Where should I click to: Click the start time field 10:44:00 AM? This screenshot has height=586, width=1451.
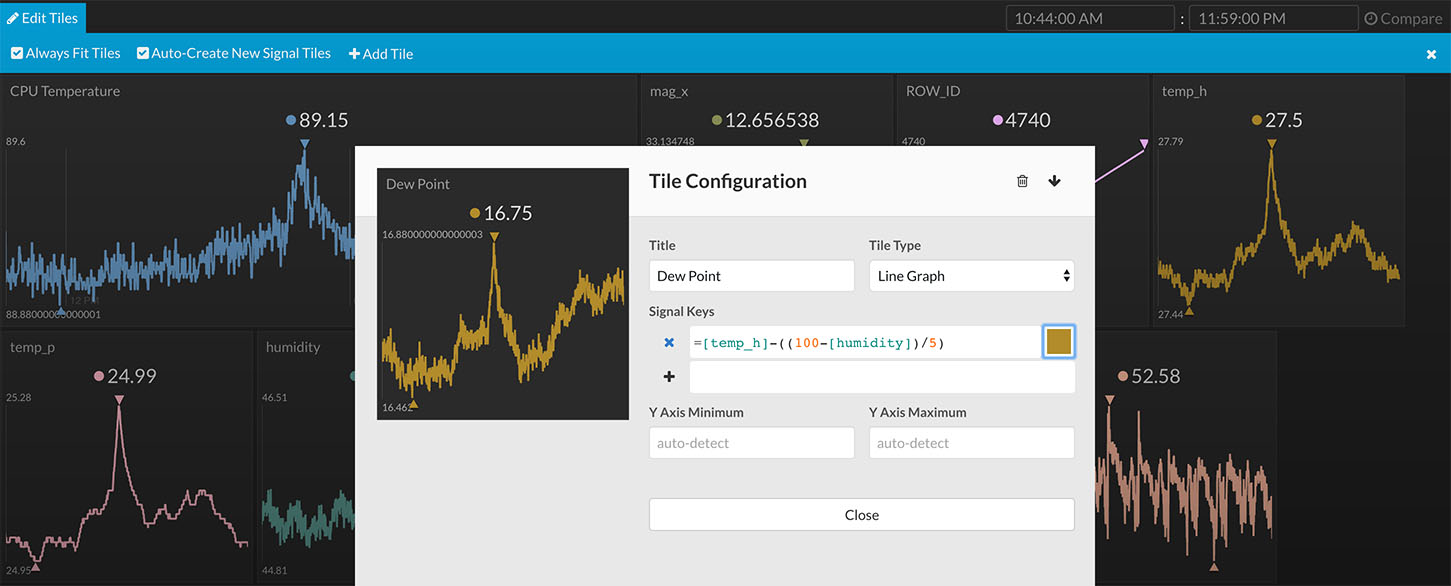coord(1090,19)
